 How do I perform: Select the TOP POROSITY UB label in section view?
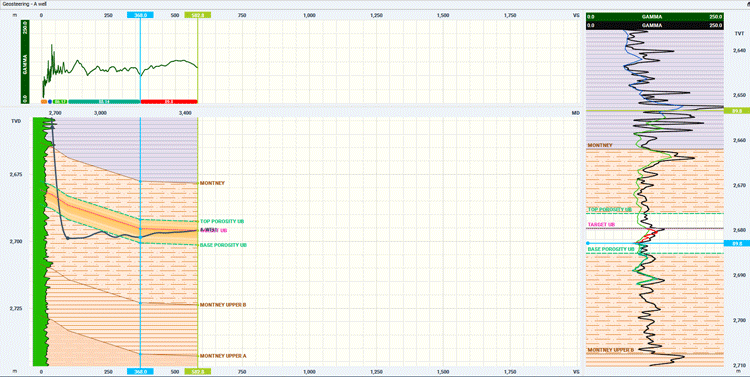(222, 221)
